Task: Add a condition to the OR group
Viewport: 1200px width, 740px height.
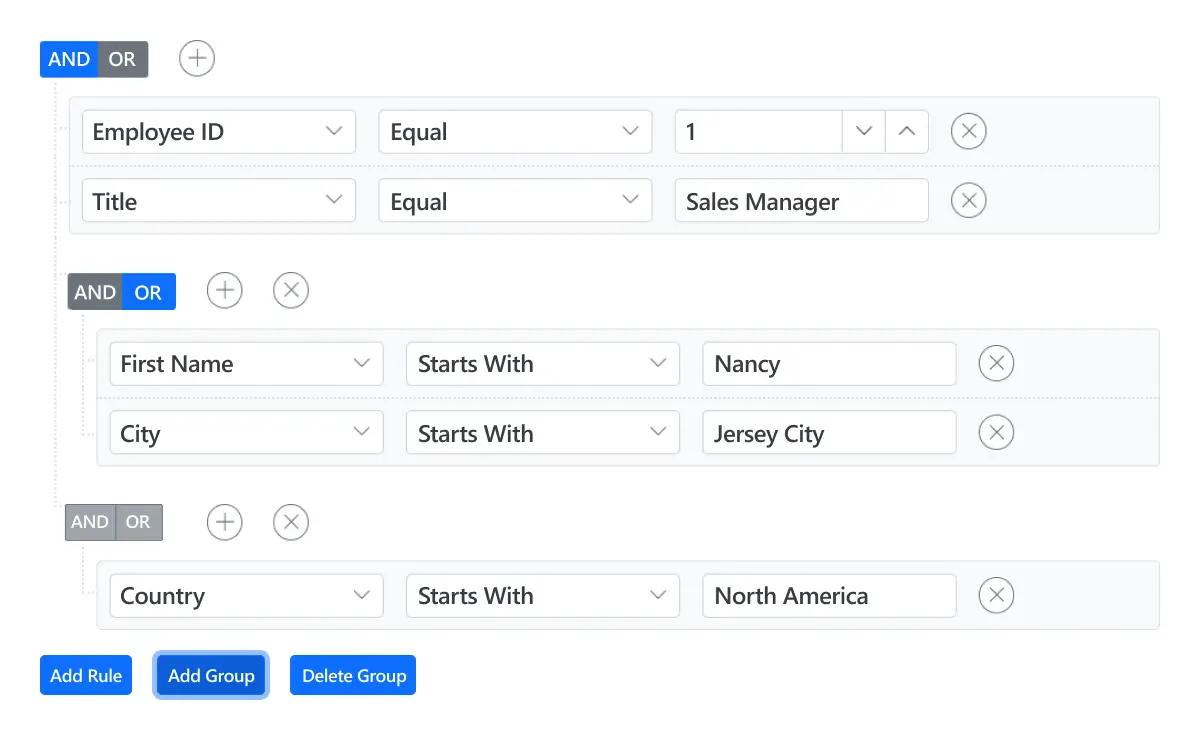Action: point(224,290)
